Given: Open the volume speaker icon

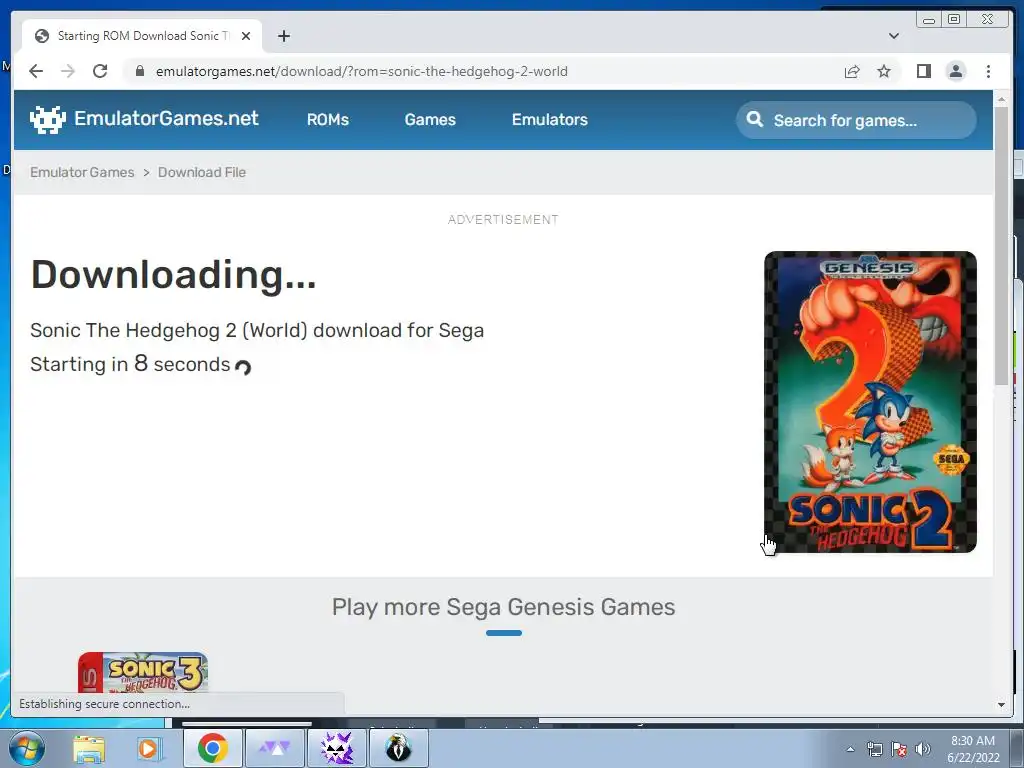Looking at the screenshot, I should pyautogui.click(x=922, y=749).
